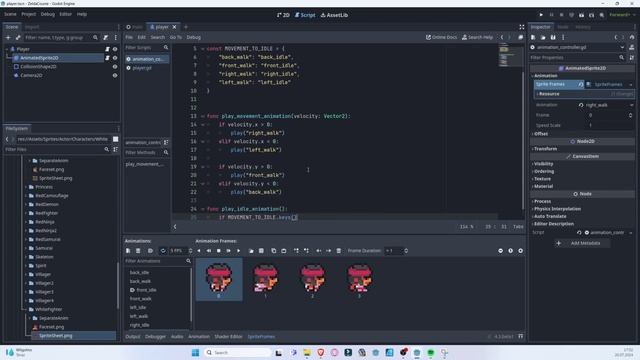
Task: Stop animation playback in SpriteFrames panel
Action: pyautogui.click(x=219, y=251)
